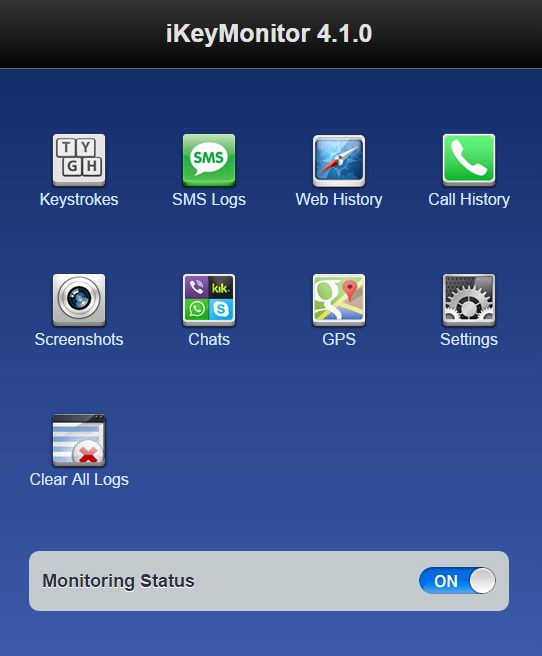Open the Web History compass icon

click(x=339, y=161)
